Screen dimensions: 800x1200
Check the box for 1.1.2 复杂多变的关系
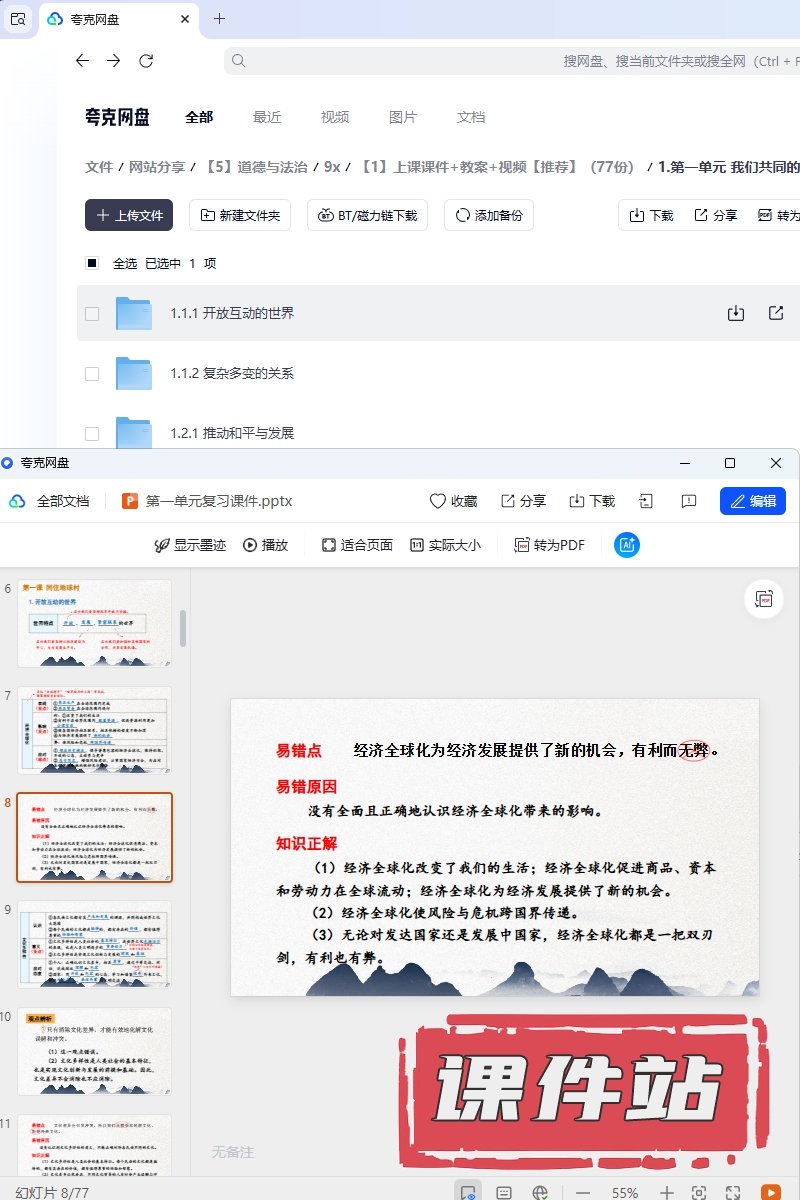tap(92, 373)
